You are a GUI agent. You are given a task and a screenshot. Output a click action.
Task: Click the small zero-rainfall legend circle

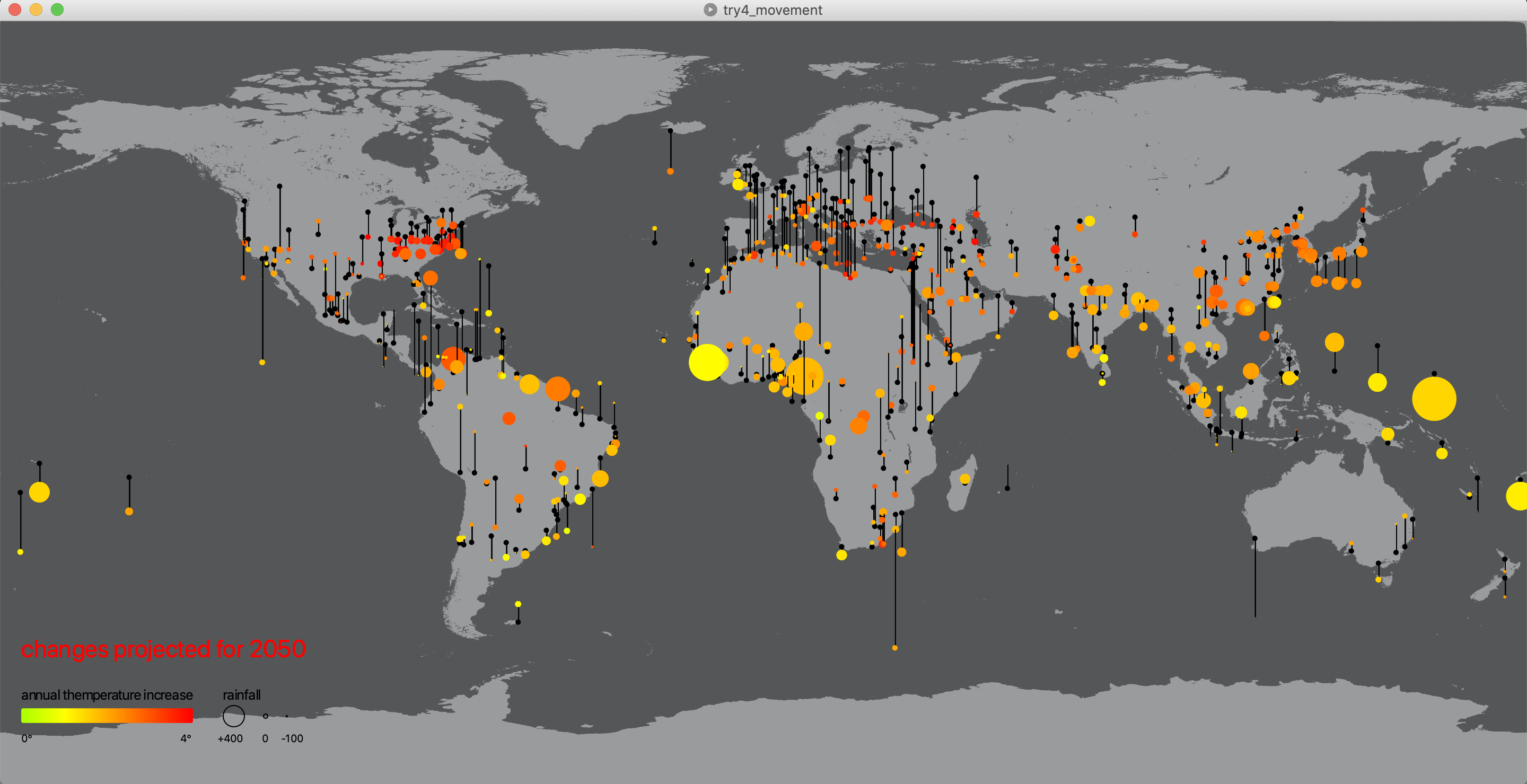pyautogui.click(x=266, y=716)
